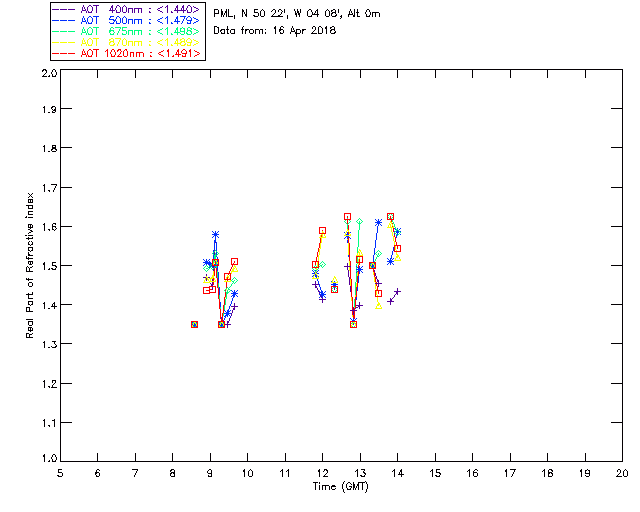Click the blue star marker at 1.61 near 13.5 GMT
640x512 pixels.
tap(378, 223)
